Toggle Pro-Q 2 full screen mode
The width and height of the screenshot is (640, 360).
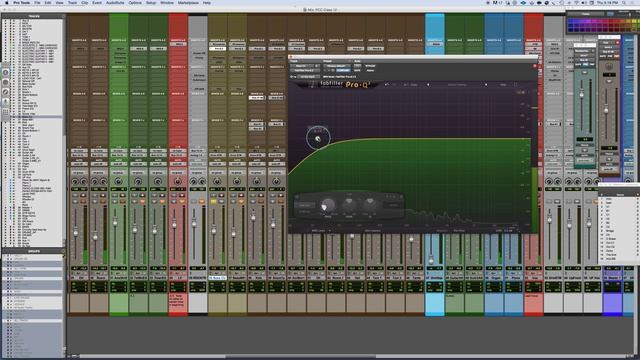(x=516, y=84)
